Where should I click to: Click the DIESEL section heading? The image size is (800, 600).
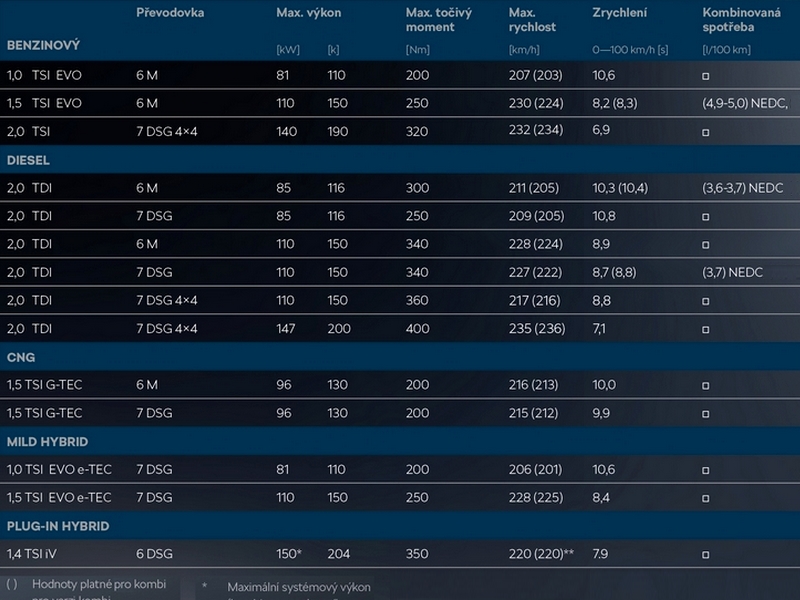pos(28,160)
